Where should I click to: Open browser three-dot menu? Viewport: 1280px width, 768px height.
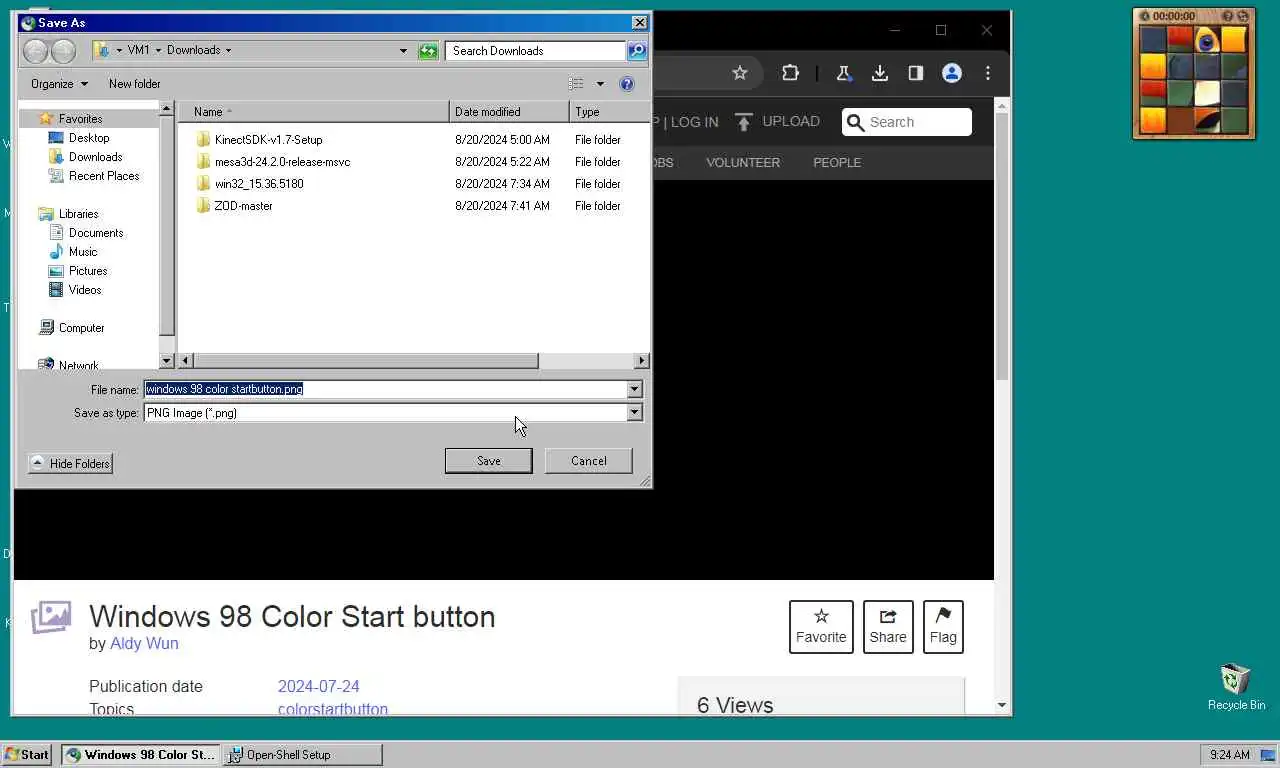988,73
